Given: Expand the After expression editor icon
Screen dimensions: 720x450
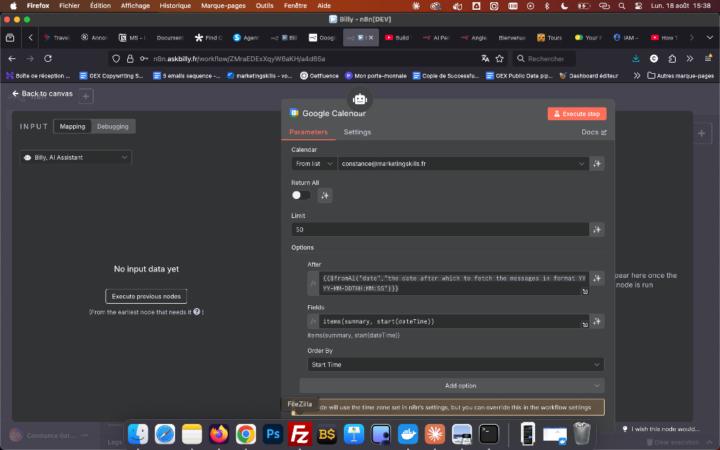Looking at the screenshot, I should (x=585, y=292).
